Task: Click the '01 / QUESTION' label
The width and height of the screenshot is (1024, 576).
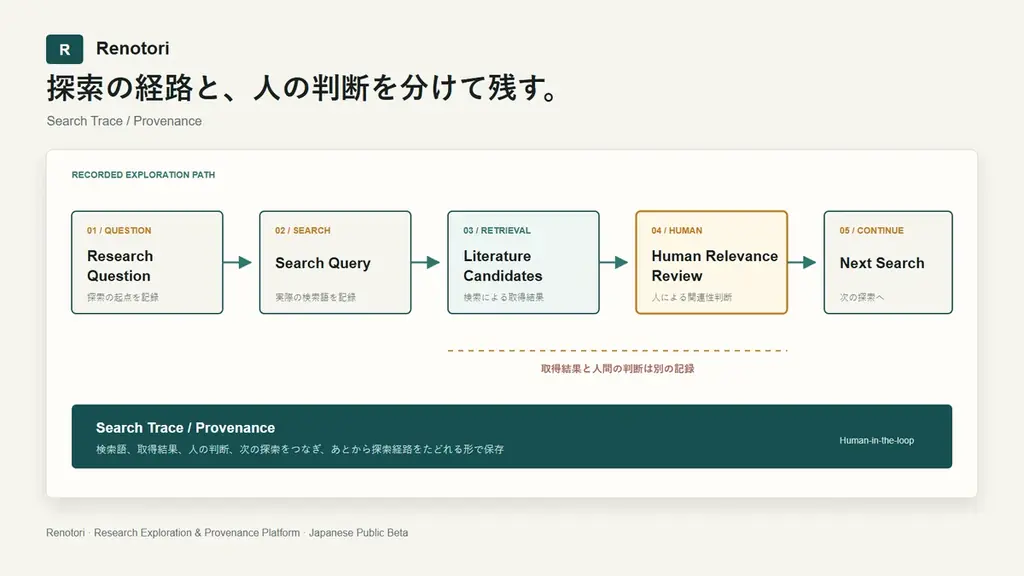Action: tap(119, 231)
